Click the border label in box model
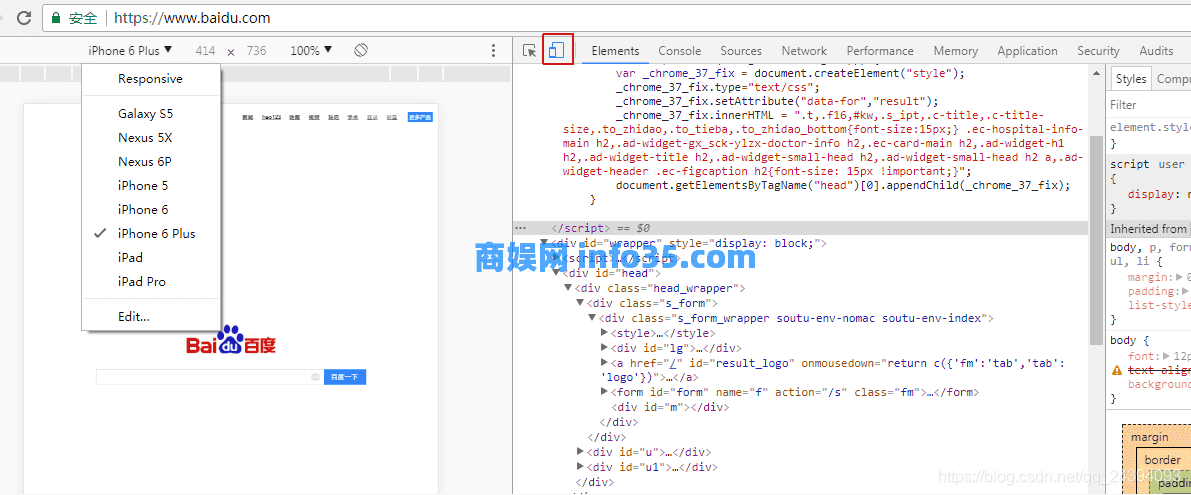 click(x=1163, y=460)
